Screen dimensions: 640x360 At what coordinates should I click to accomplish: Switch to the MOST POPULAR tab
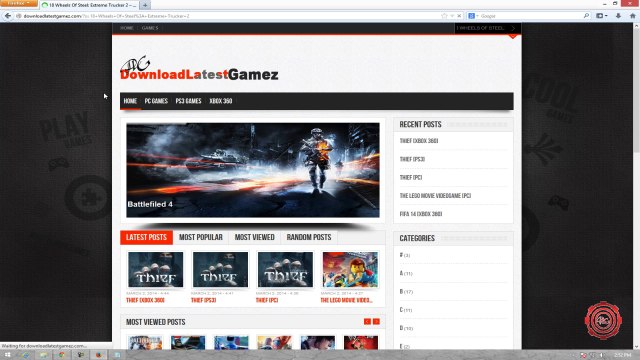pyautogui.click(x=201, y=238)
